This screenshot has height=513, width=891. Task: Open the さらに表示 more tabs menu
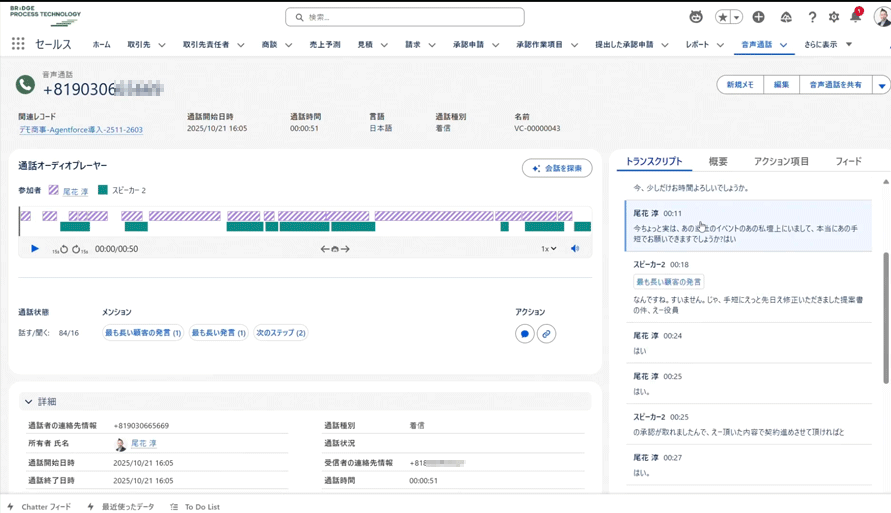(827, 44)
